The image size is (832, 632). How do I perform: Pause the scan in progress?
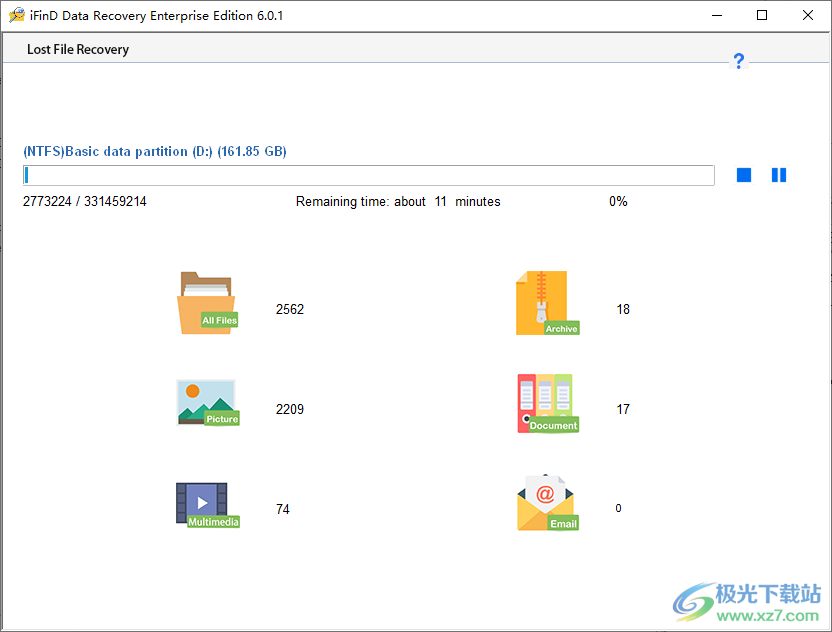[778, 175]
